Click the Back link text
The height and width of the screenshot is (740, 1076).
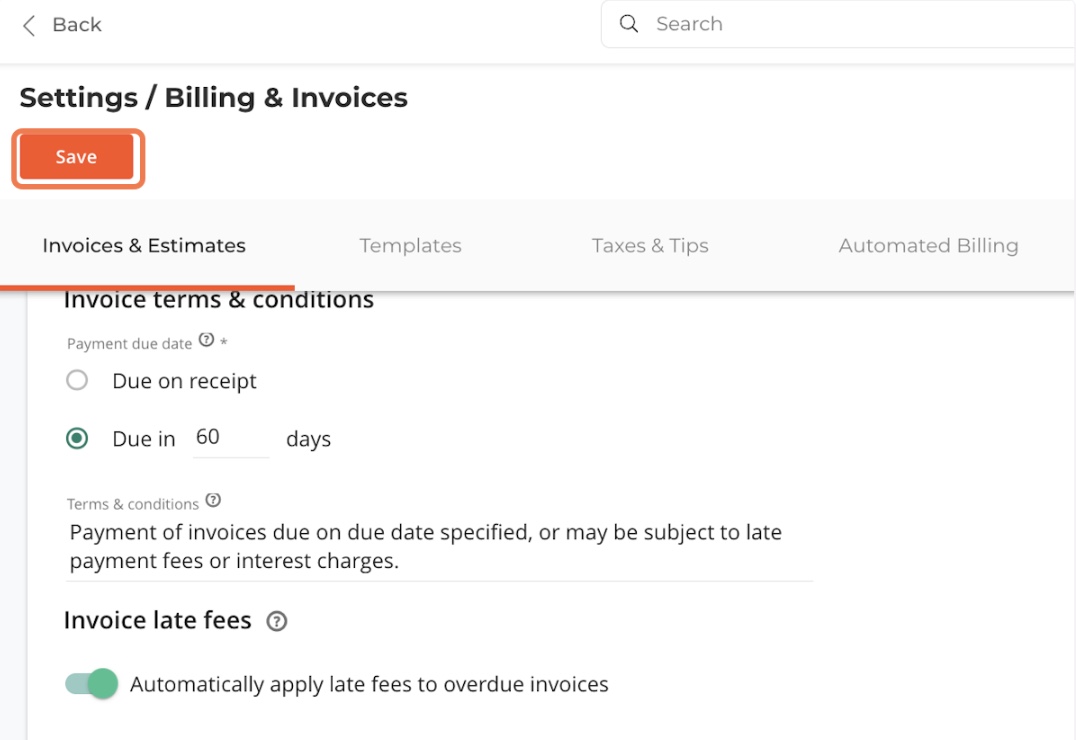pos(77,25)
